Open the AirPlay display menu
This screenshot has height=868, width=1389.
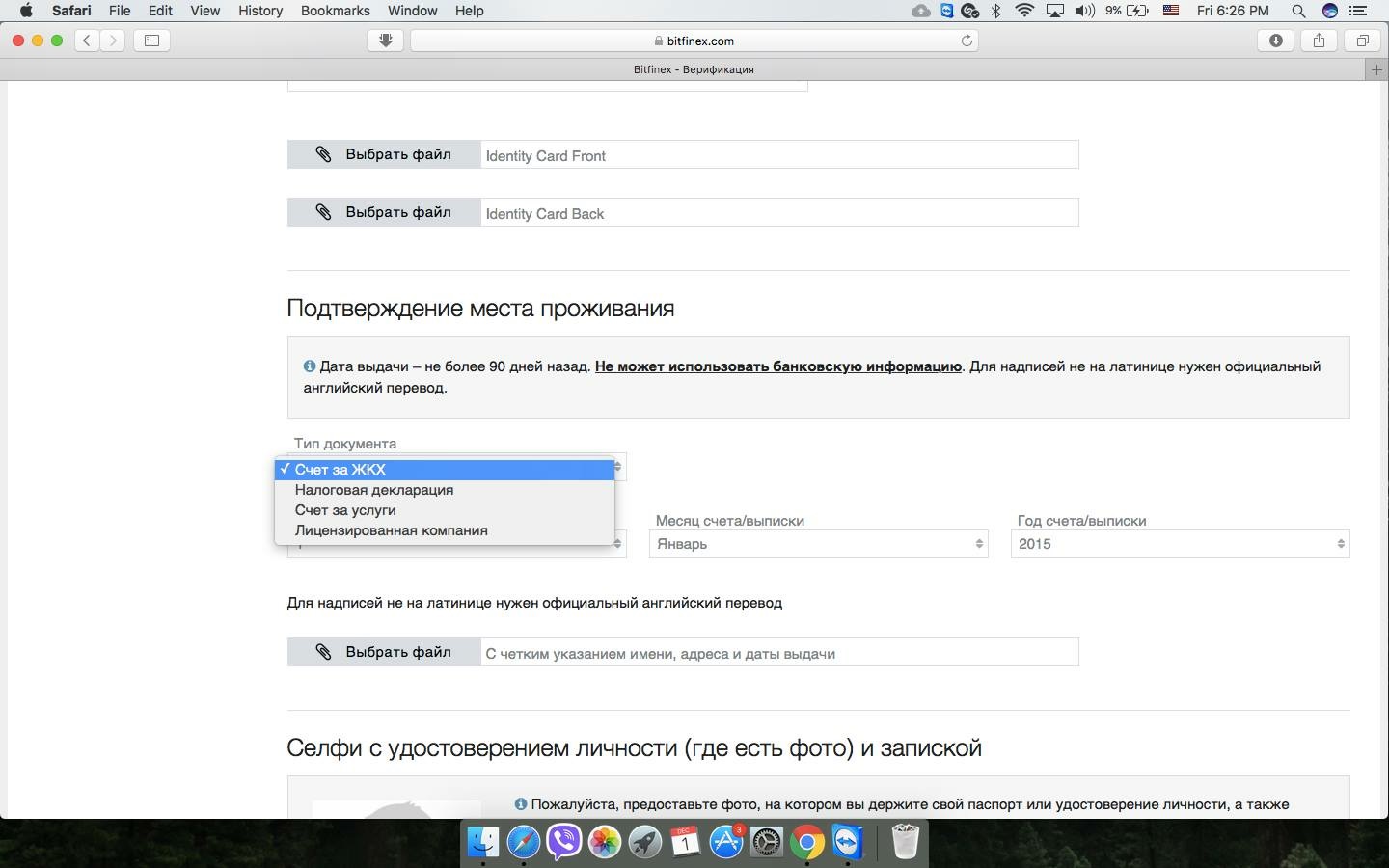pyautogui.click(x=1055, y=11)
